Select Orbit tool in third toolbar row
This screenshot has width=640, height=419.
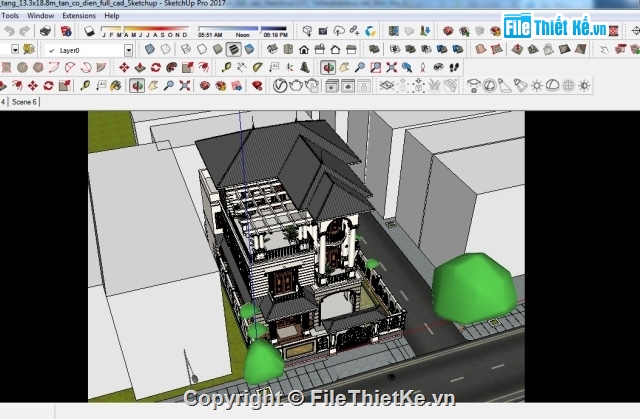tap(328, 67)
